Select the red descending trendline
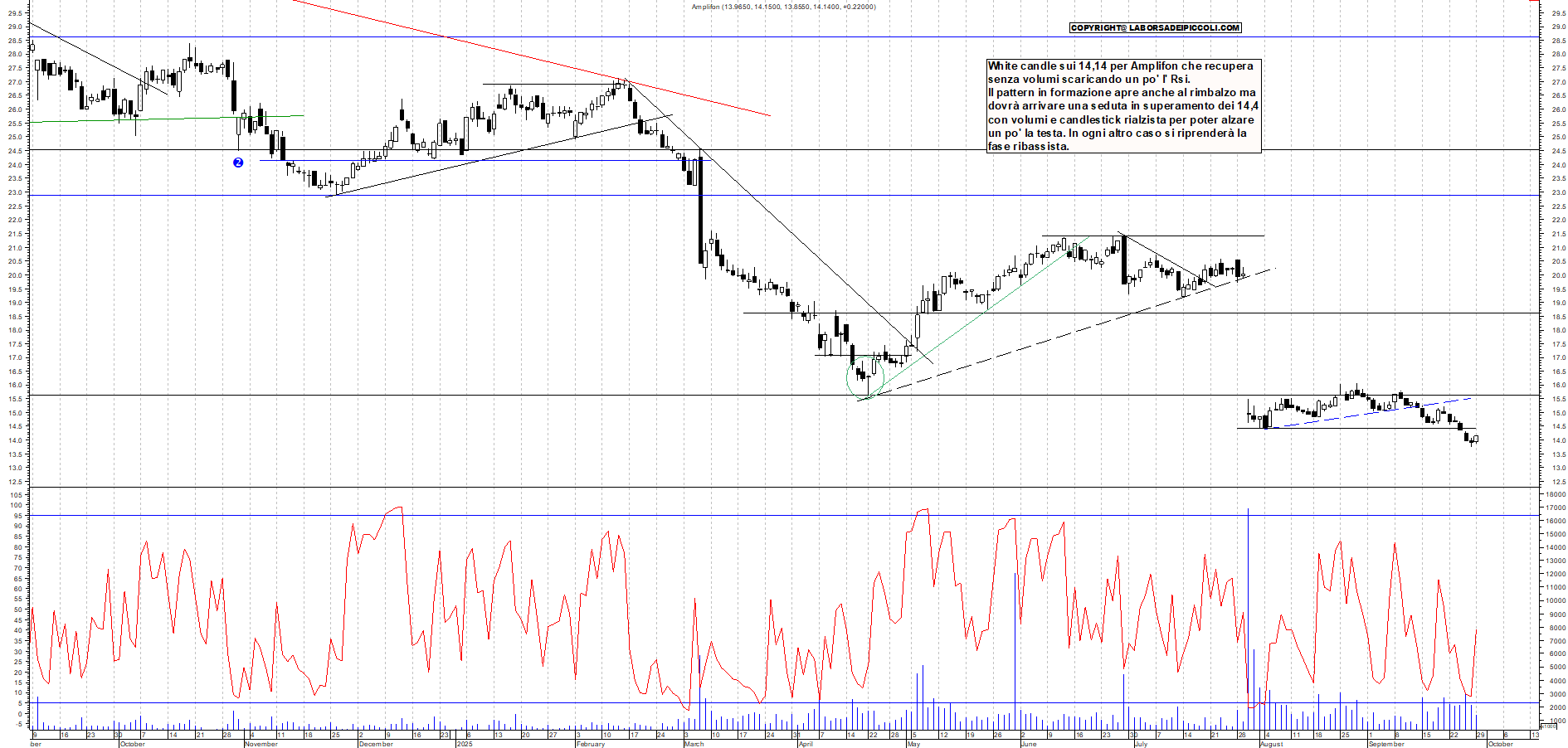 click(531, 58)
